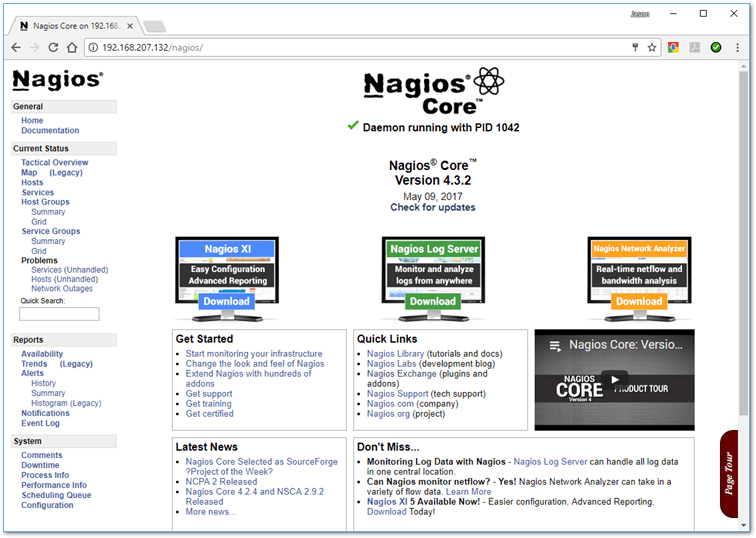Screen dimensions: 756x538
Task: Open the Event Log
Action: pyautogui.click(x=40, y=423)
